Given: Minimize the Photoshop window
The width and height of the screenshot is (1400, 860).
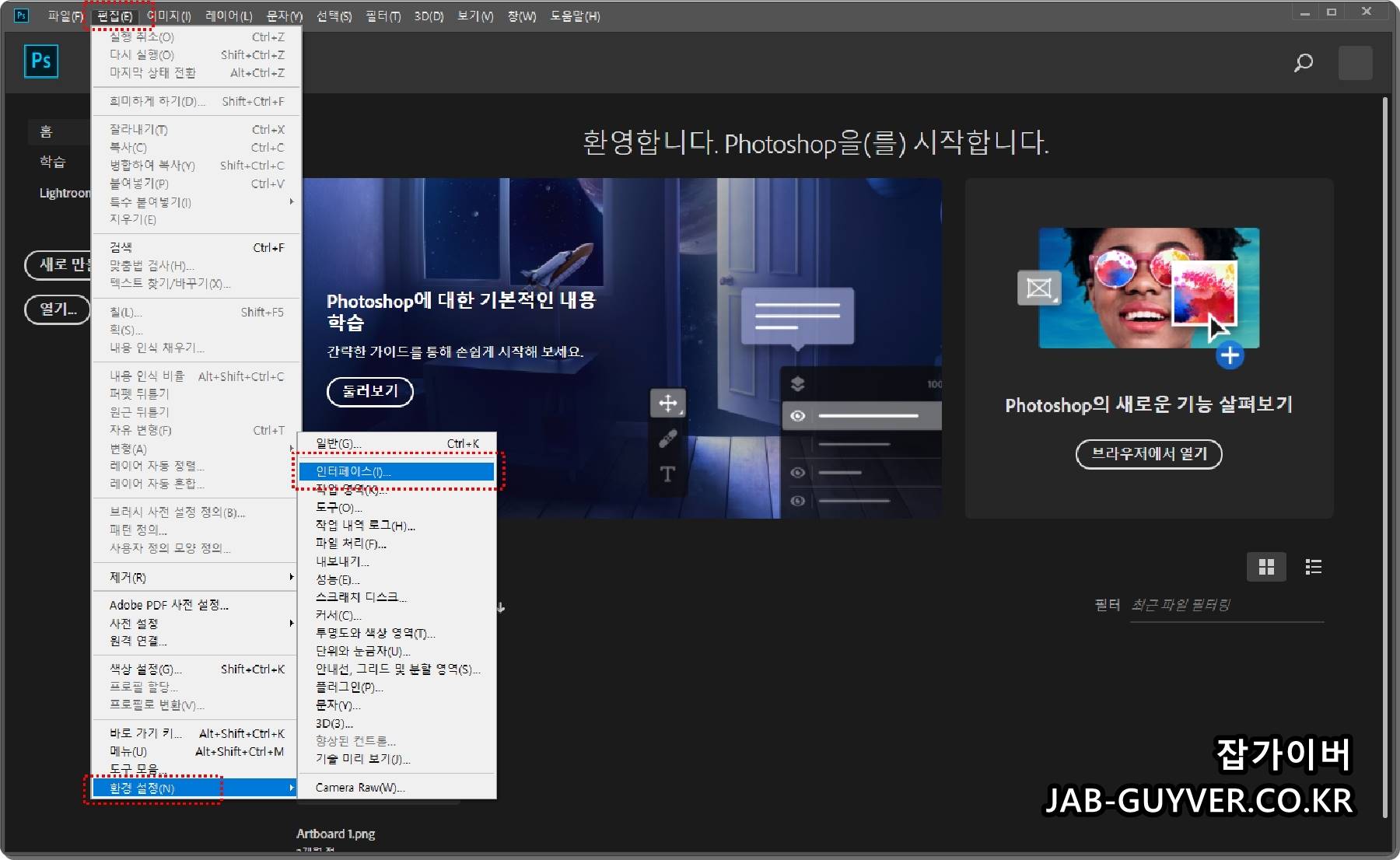Looking at the screenshot, I should 1304,12.
